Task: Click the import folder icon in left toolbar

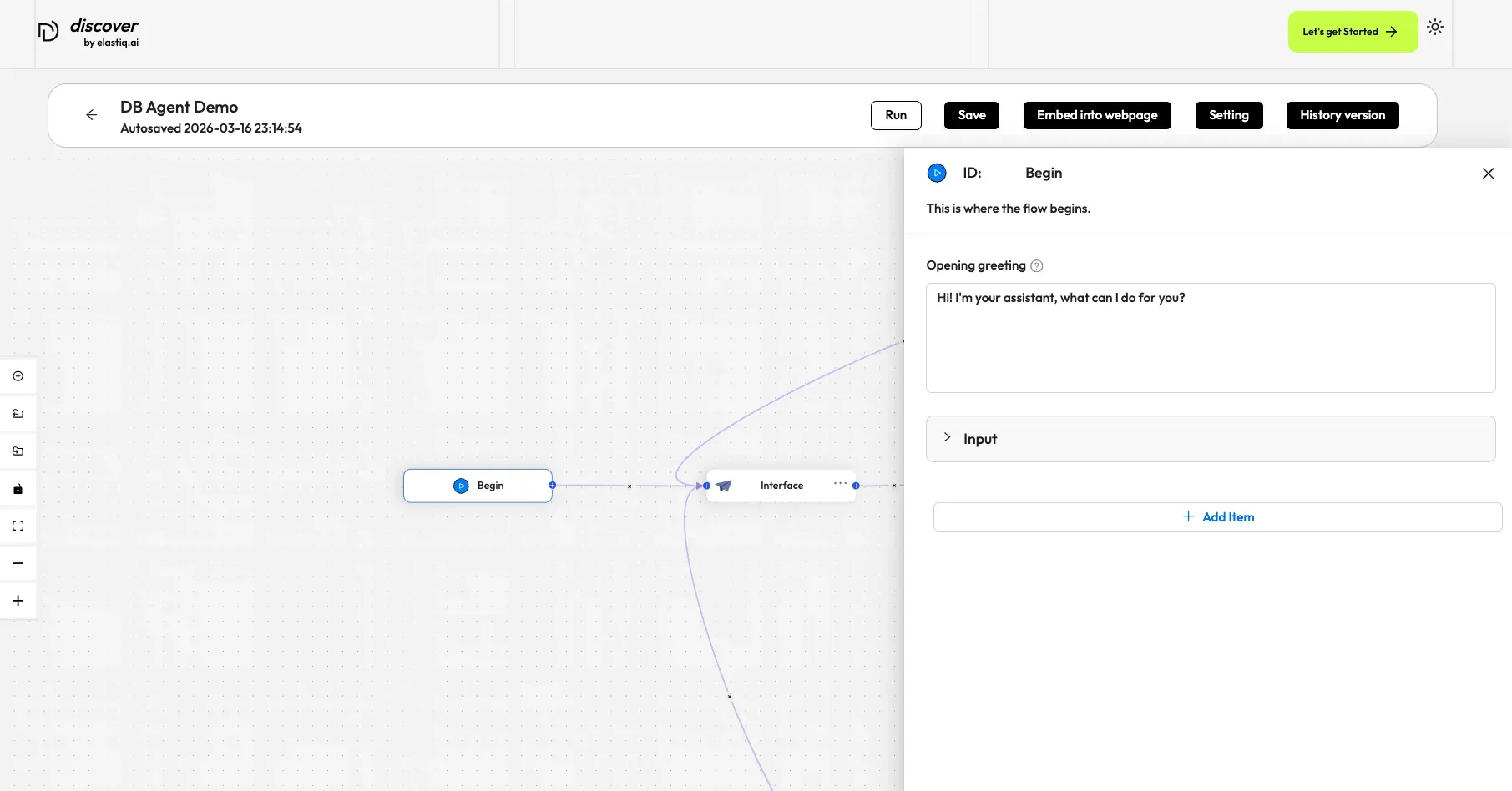Action: (x=18, y=414)
